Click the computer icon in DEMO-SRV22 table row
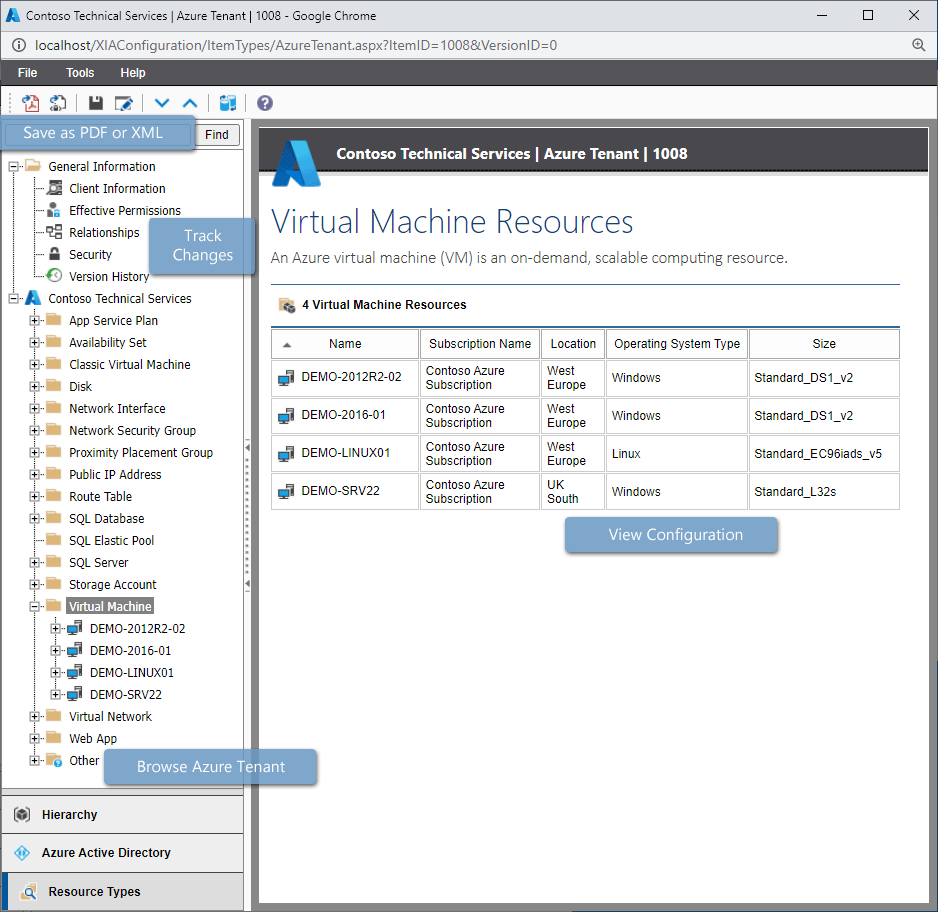The image size is (938, 912). (x=287, y=492)
